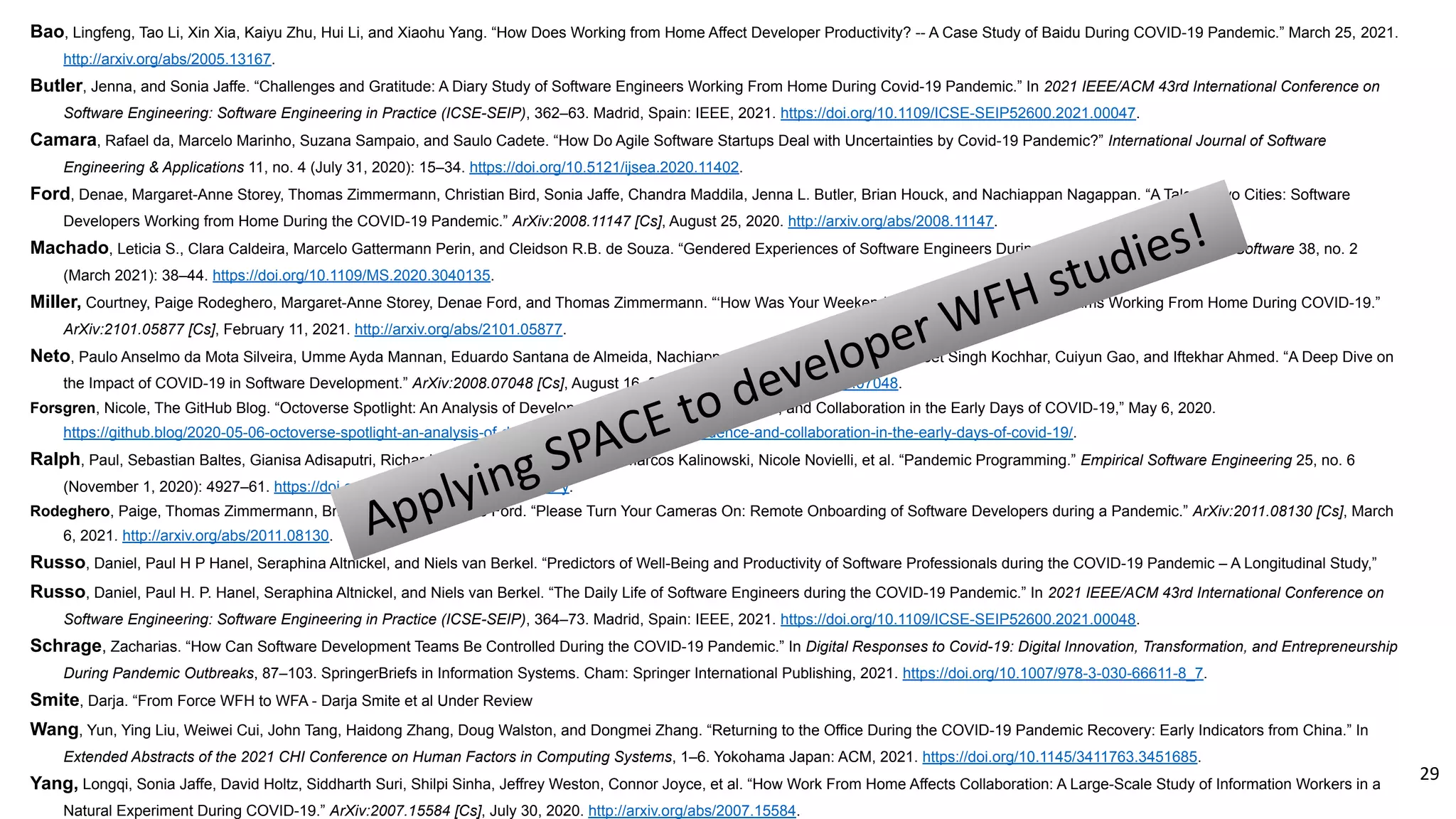1456x819 pixels.
Task: Click the 'Applying SPACE to developer WFH studies!' banner
Action: (789, 370)
